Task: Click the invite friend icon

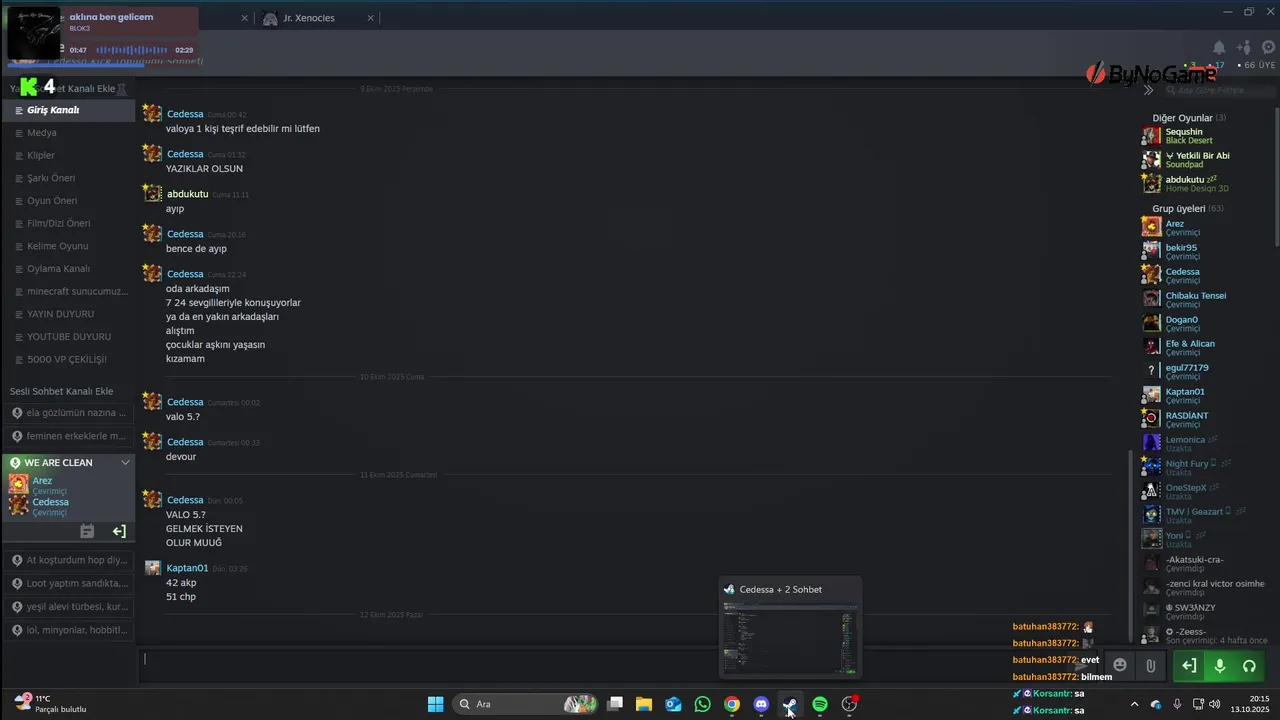Action: click(x=1244, y=47)
